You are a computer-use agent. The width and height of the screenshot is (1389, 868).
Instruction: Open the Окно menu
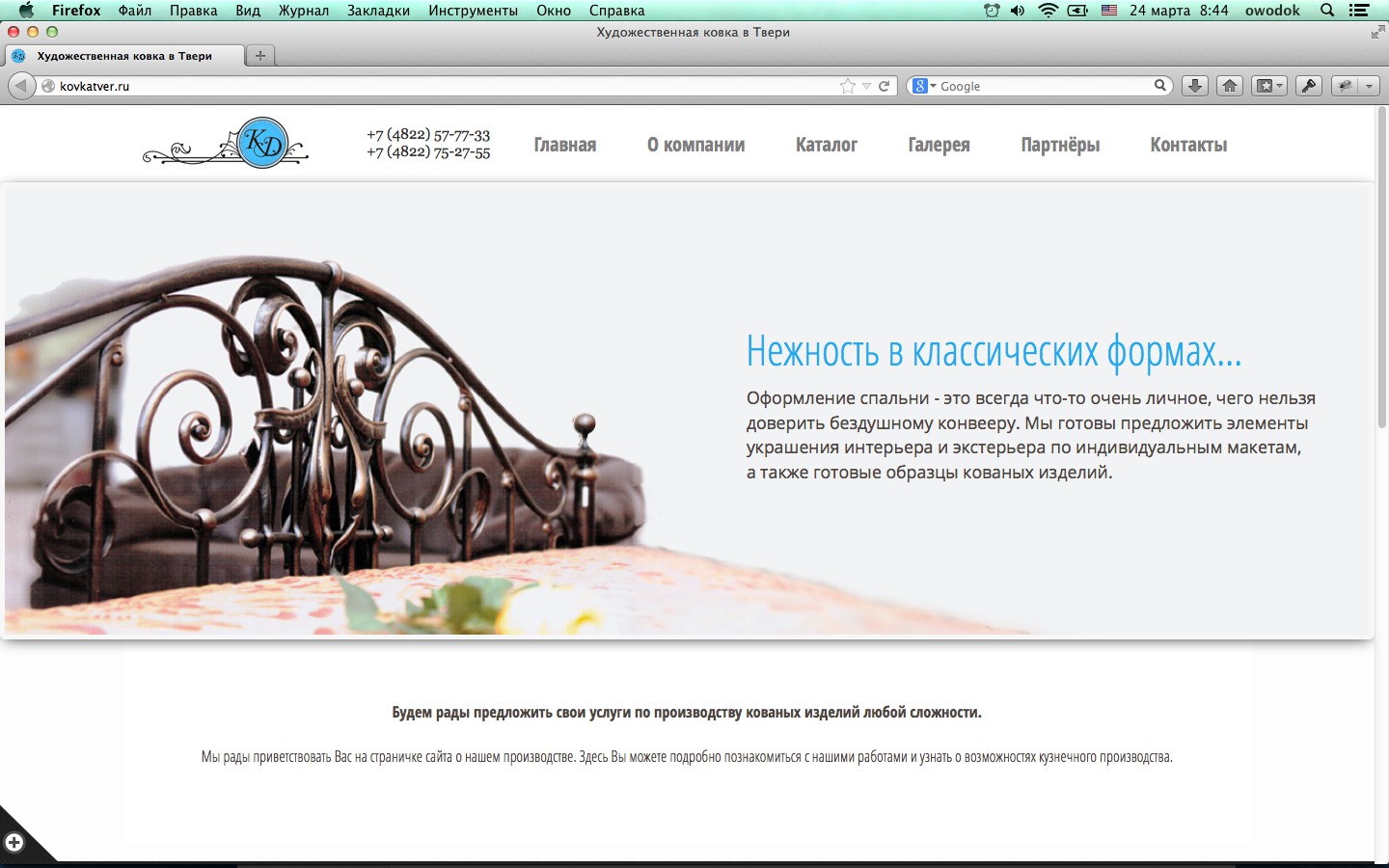pyautogui.click(x=554, y=11)
